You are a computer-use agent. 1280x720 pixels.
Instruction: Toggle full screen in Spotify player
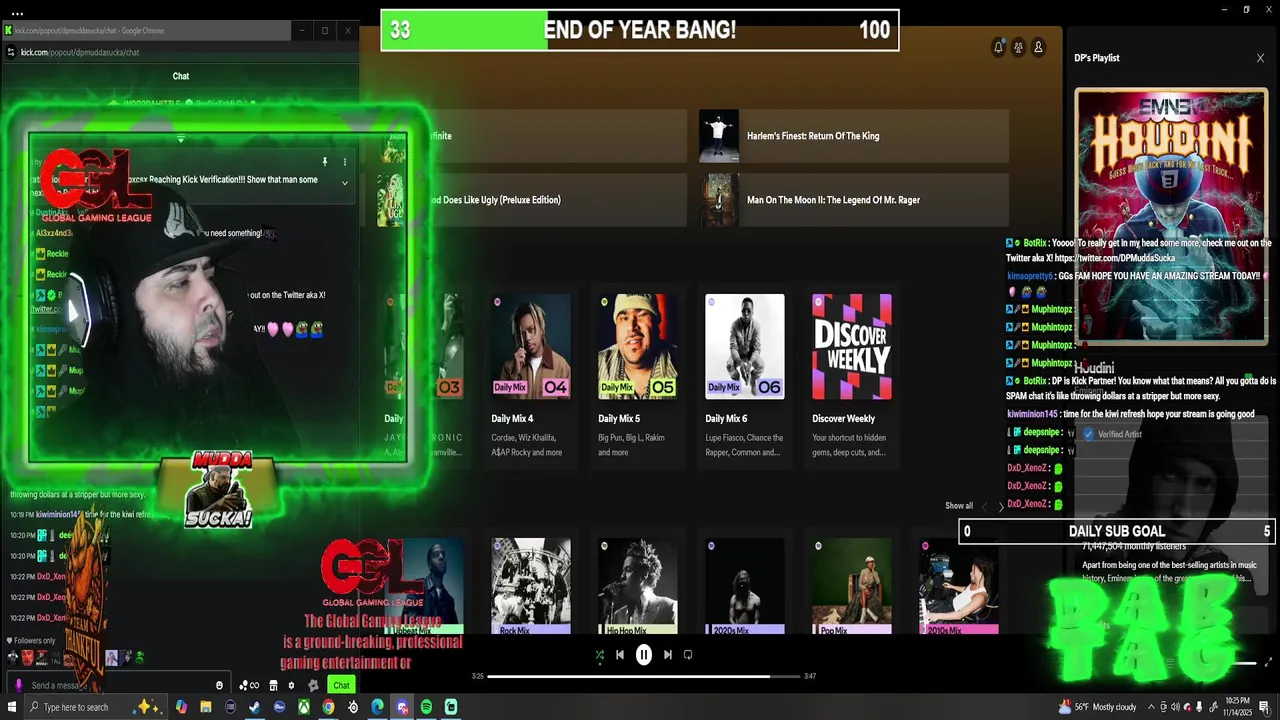tap(1269, 662)
